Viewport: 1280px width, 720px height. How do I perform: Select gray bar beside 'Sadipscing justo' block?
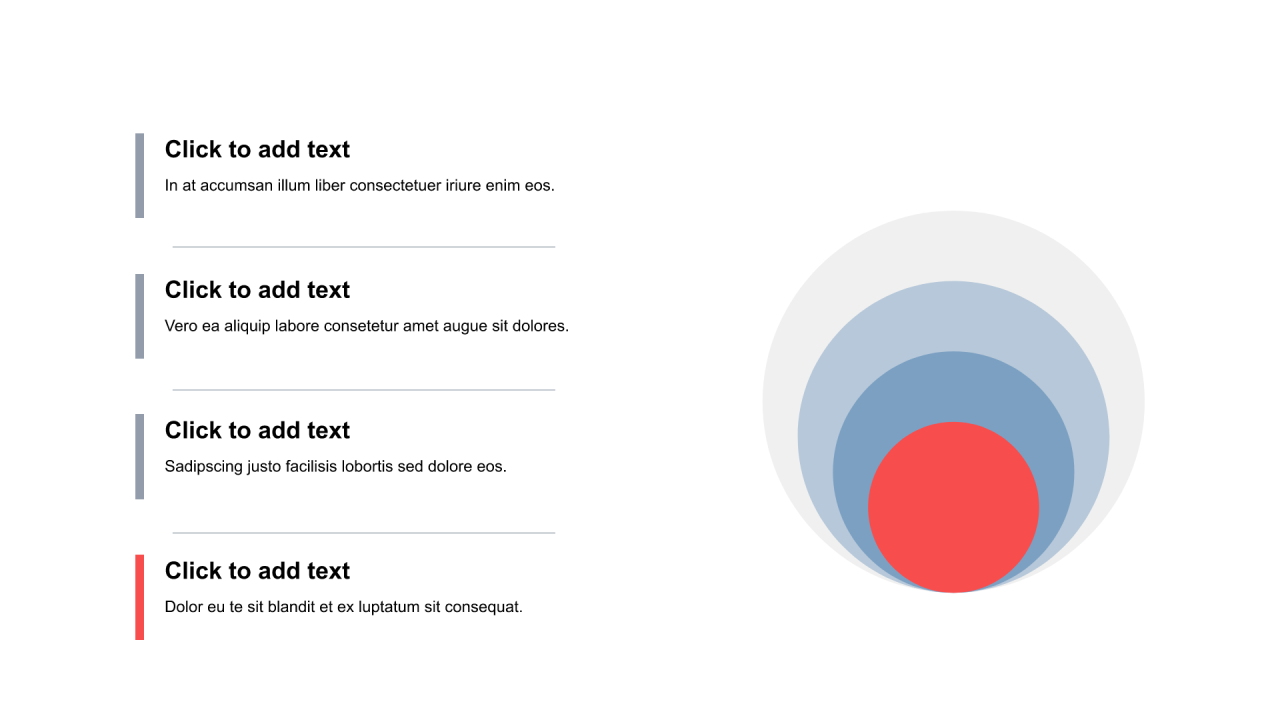[140, 457]
